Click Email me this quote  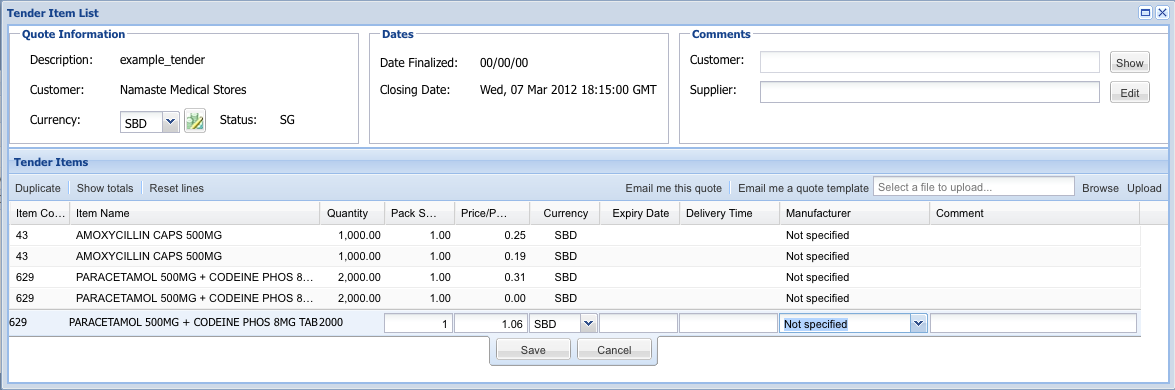pyautogui.click(x=674, y=188)
